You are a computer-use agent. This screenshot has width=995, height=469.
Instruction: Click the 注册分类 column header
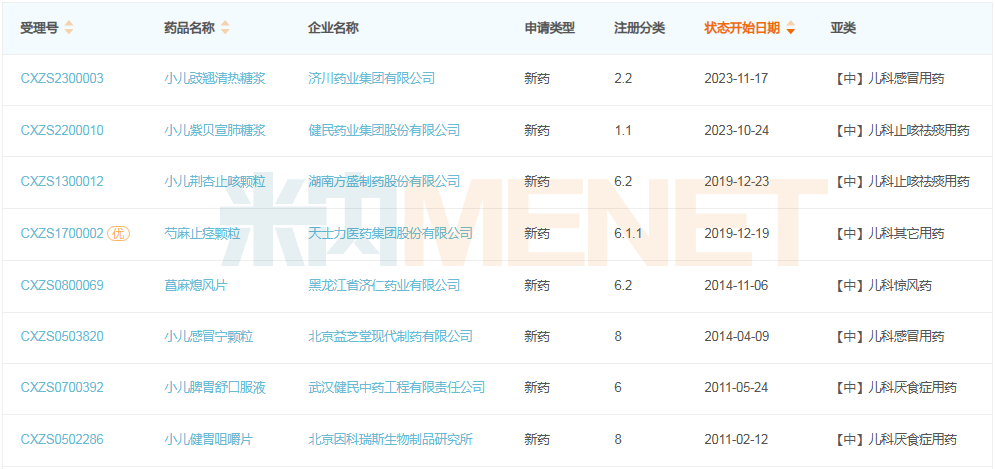[640, 28]
